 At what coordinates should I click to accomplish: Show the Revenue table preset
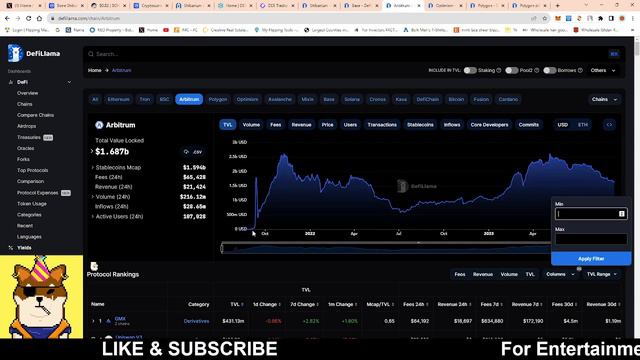click(483, 274)
